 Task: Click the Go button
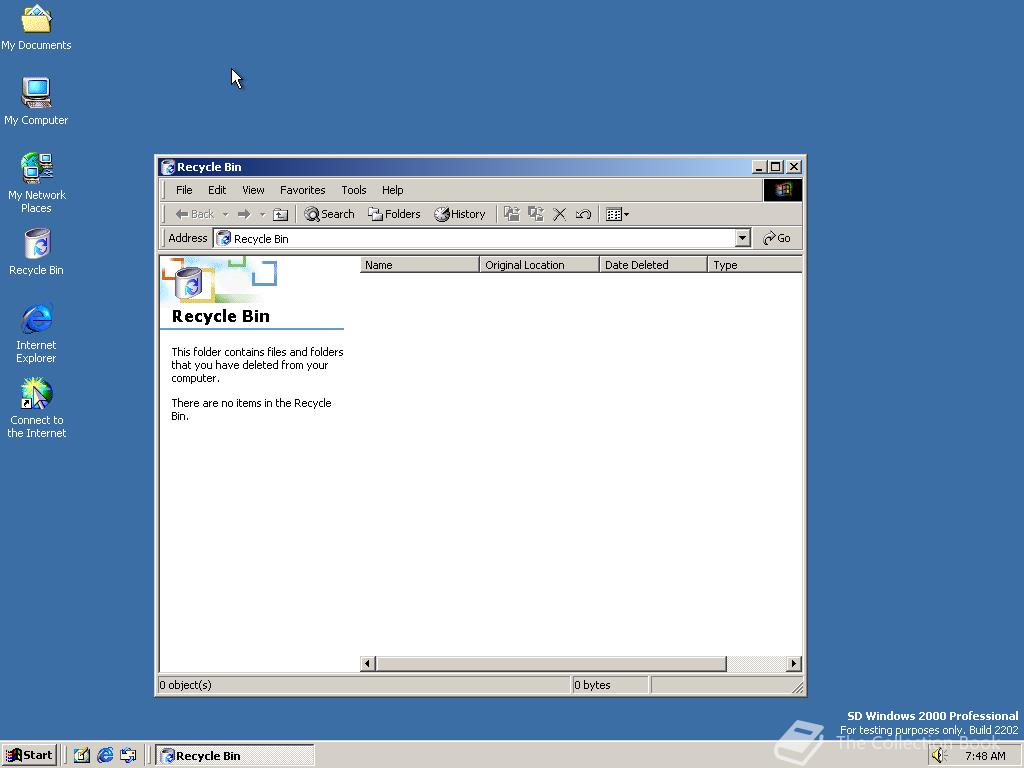coord(777,238)
